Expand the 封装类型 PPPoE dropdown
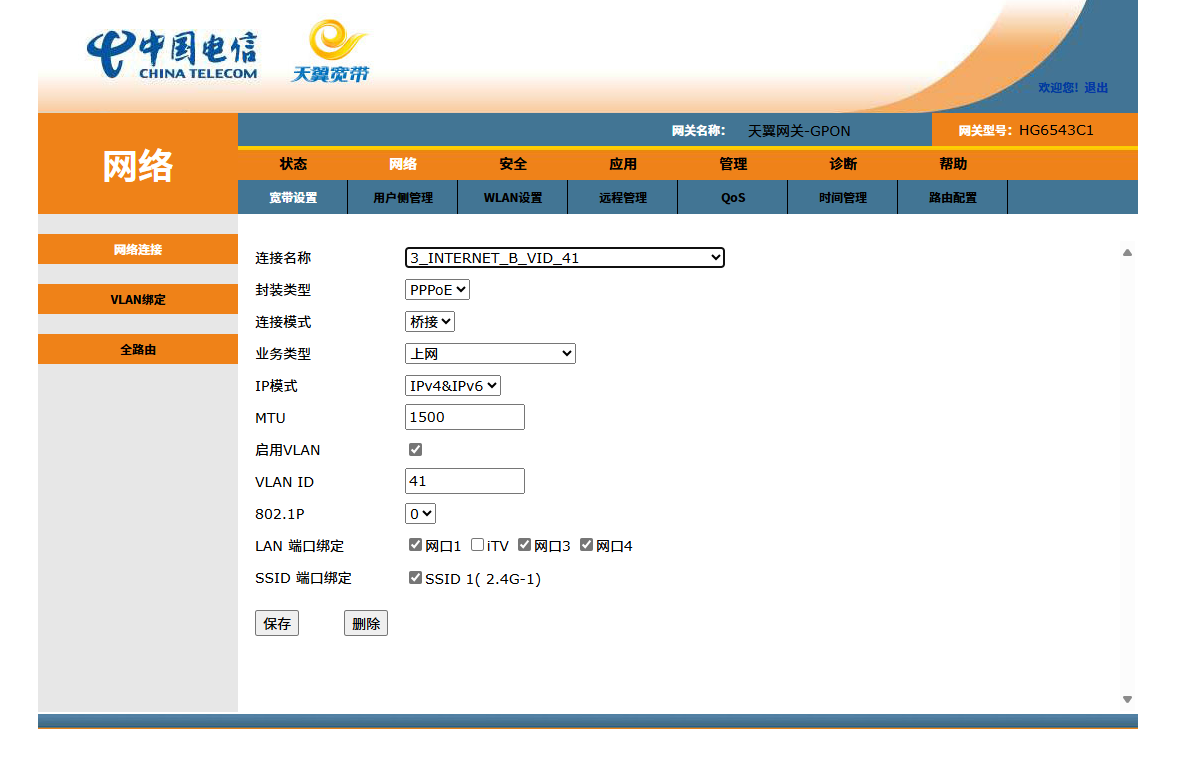1184x782 pixels. (437, 290)
